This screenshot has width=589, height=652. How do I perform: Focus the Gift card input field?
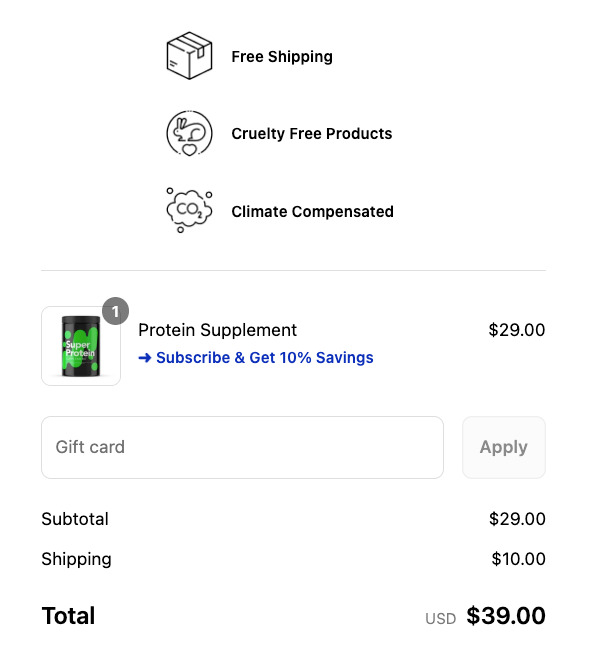[x=243, y=447]
